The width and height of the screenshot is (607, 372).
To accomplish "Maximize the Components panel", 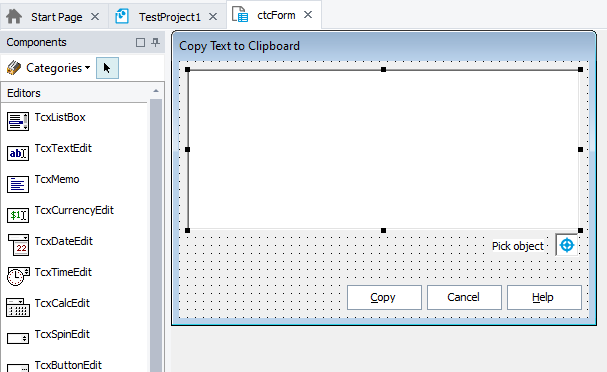I will 141,42.
